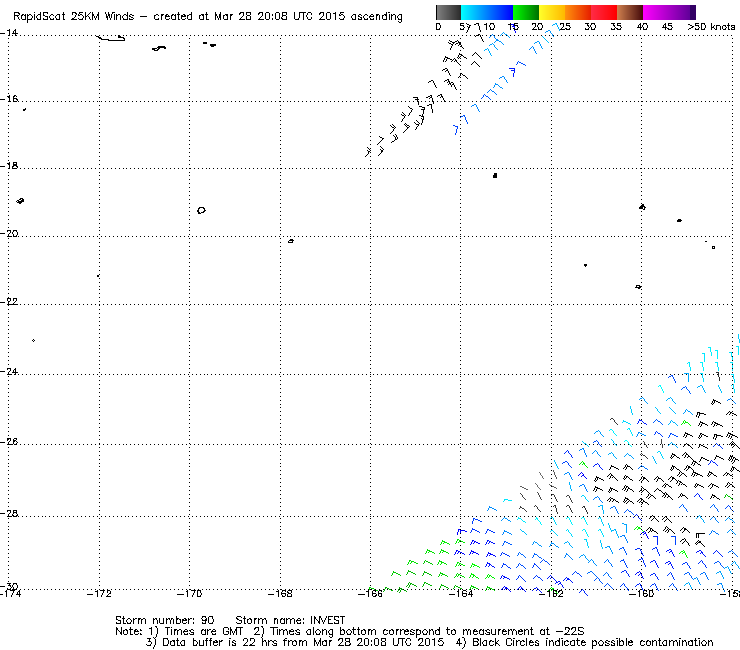Click the "-22" latitude axis label
Screen dimensions: 740x650
[9, 302]
